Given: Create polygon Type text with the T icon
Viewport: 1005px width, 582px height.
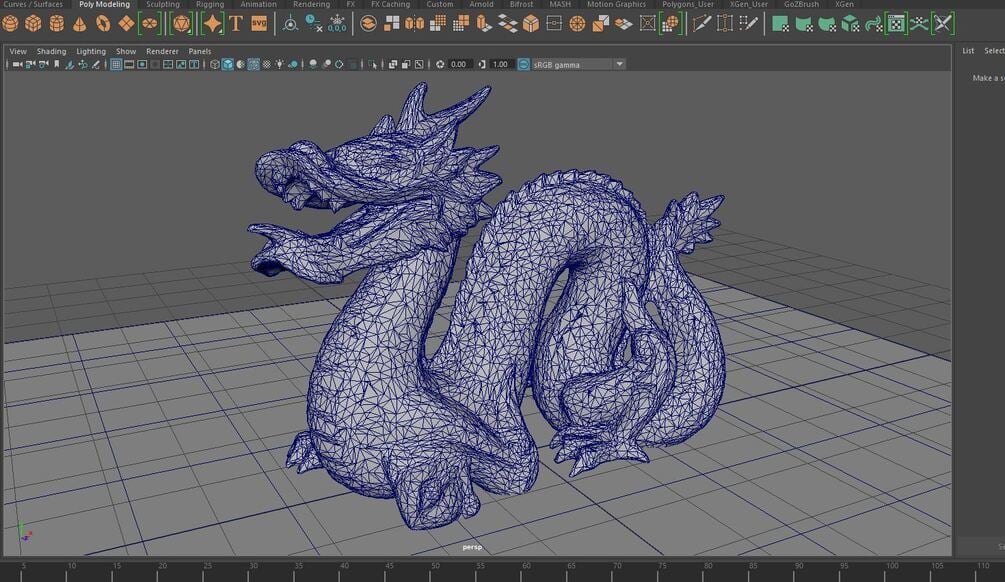Looking at the screenshot, I should click(x=235, y=24).
